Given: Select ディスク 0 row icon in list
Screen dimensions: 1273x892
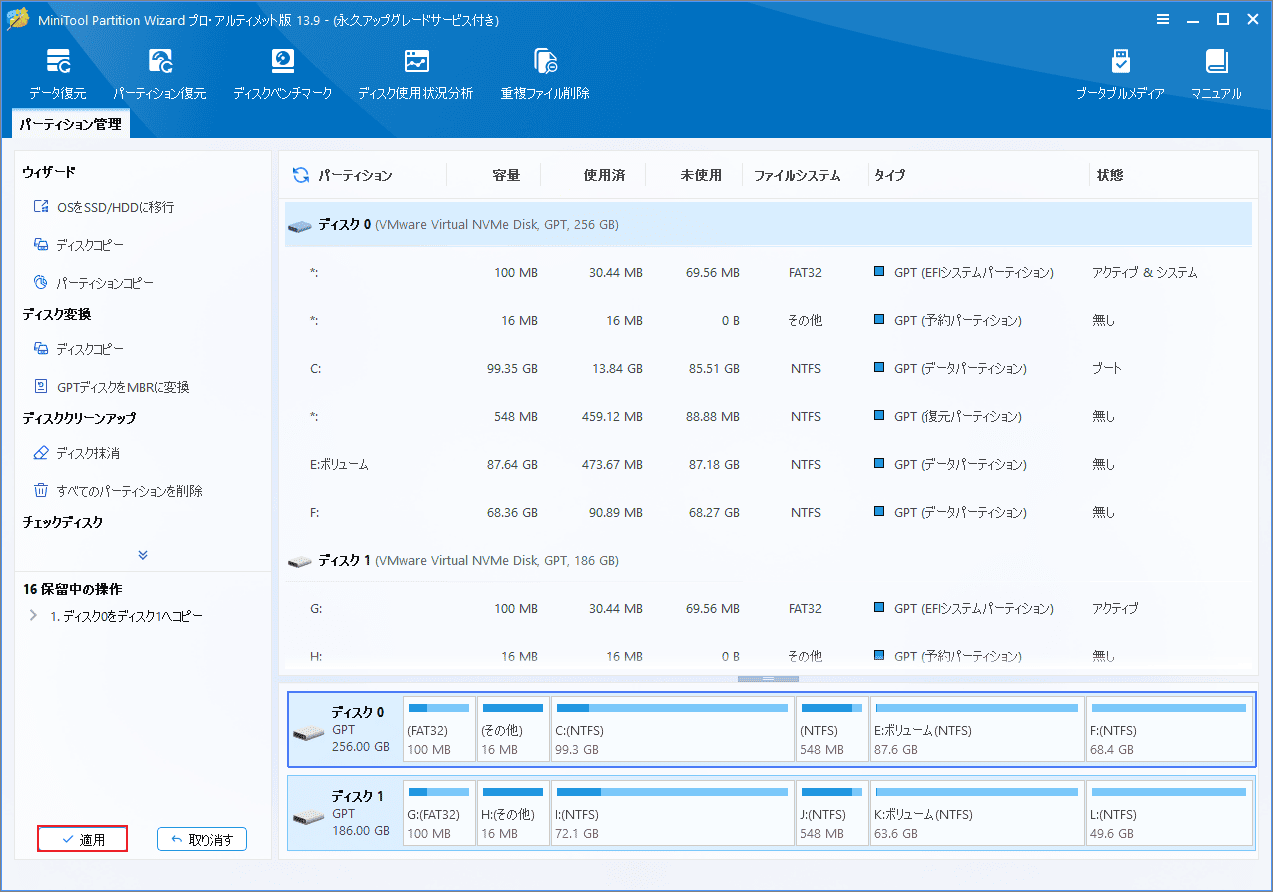Looking at the screenshot, I should (x=299, y=225).
